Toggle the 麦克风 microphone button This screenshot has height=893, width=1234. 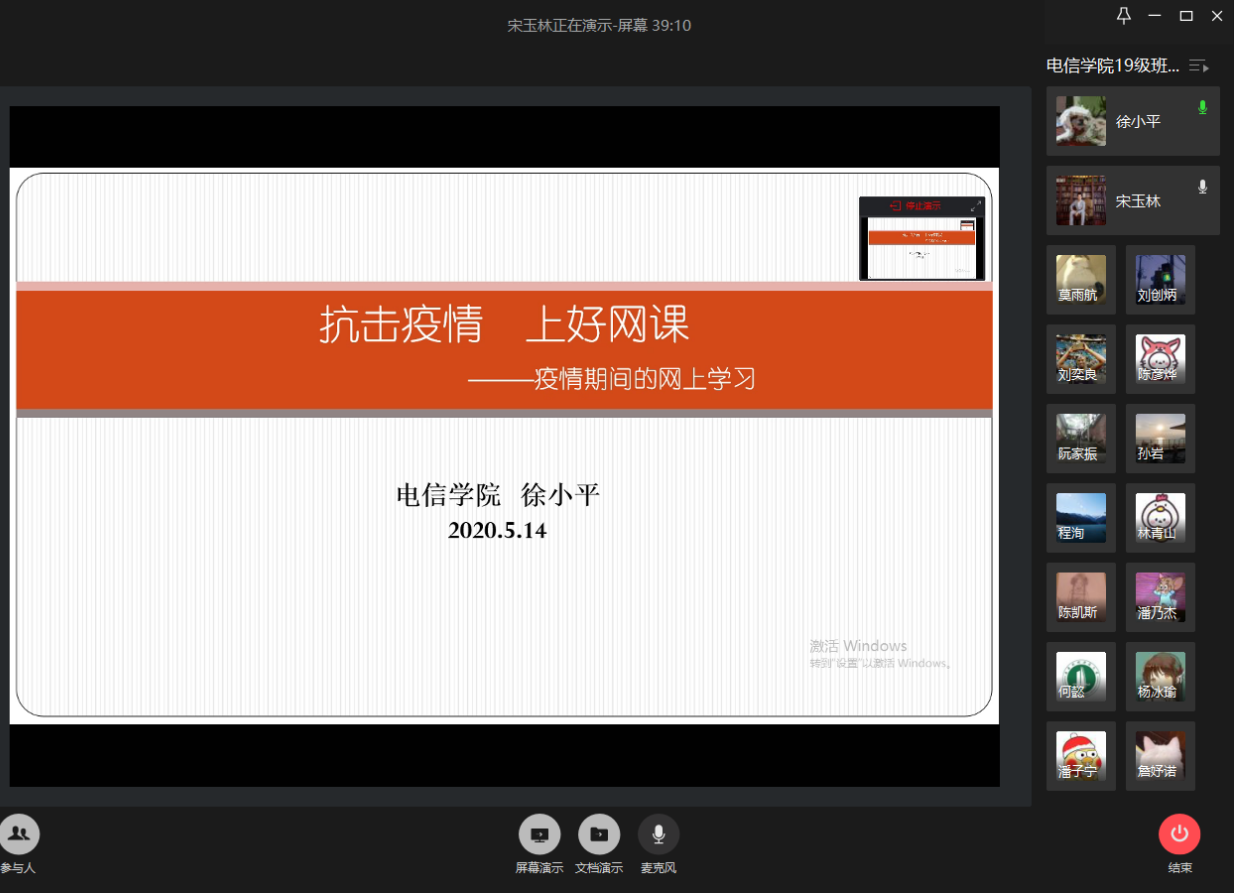pyautogui.click(x=658, y=834)
